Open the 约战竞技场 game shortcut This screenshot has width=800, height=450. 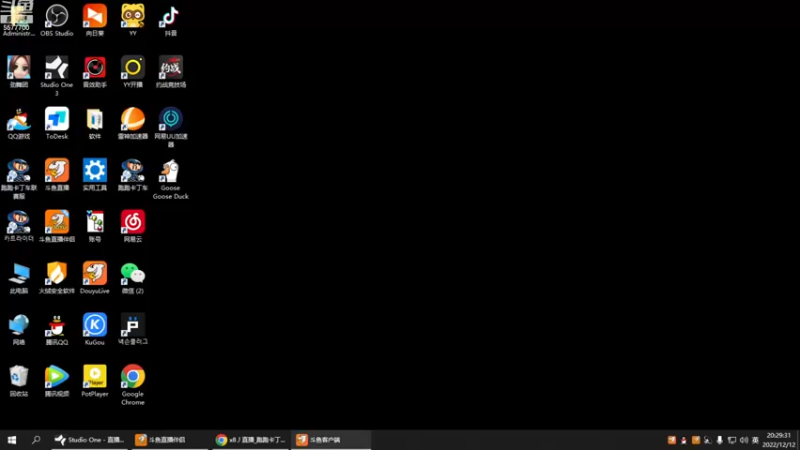(170, 71)
